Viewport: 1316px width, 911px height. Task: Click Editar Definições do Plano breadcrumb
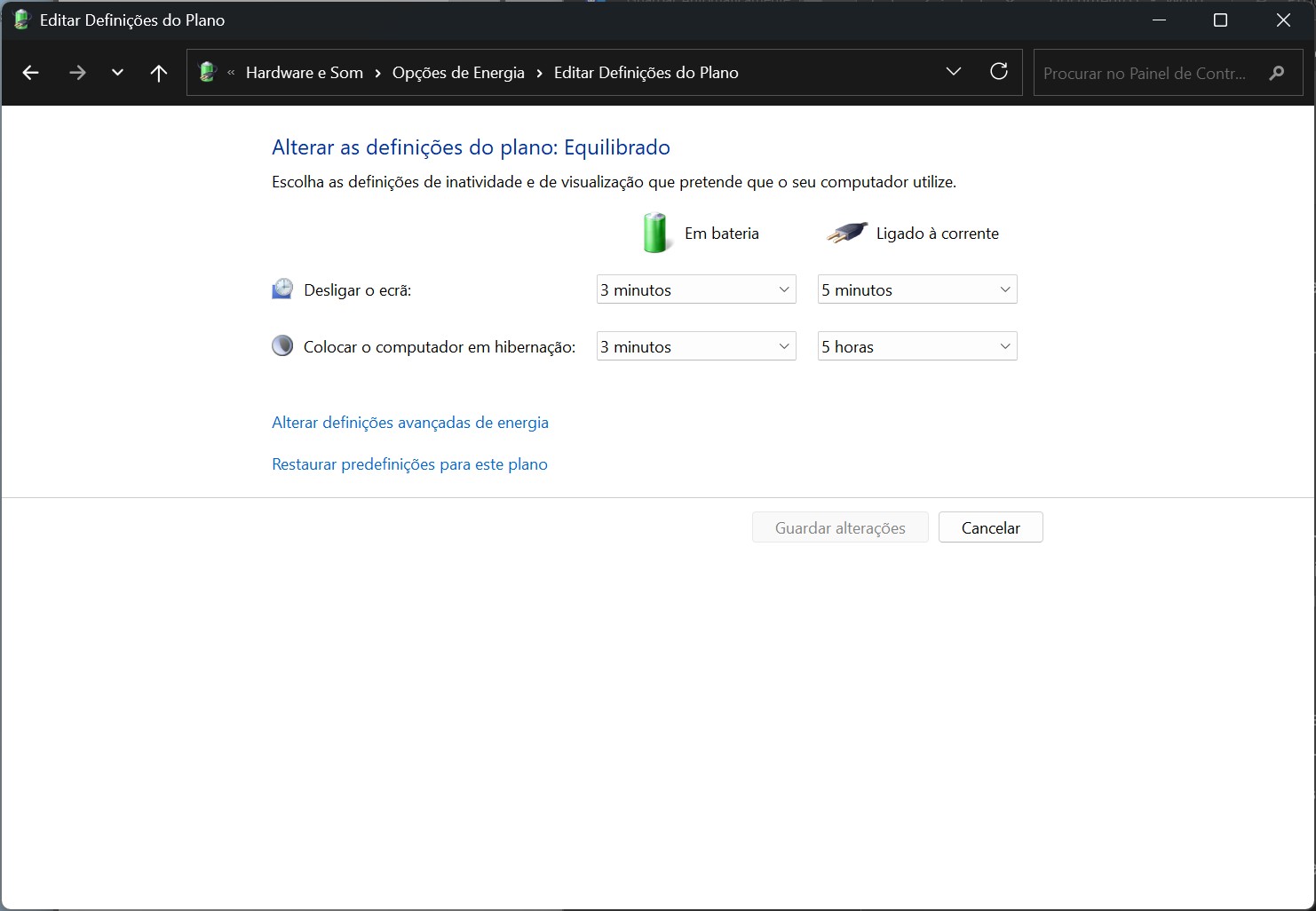coord(646,73)
